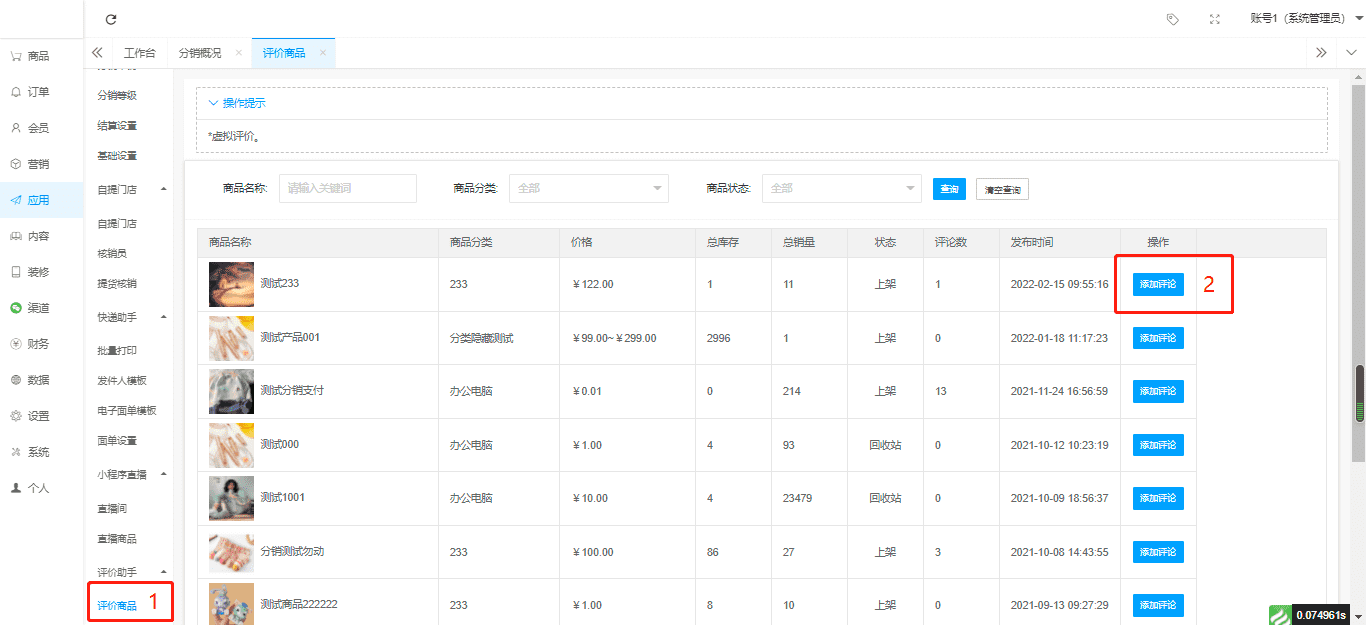Click the tag icon in header
This screenshot has width=1366, height=625.
1172,19
